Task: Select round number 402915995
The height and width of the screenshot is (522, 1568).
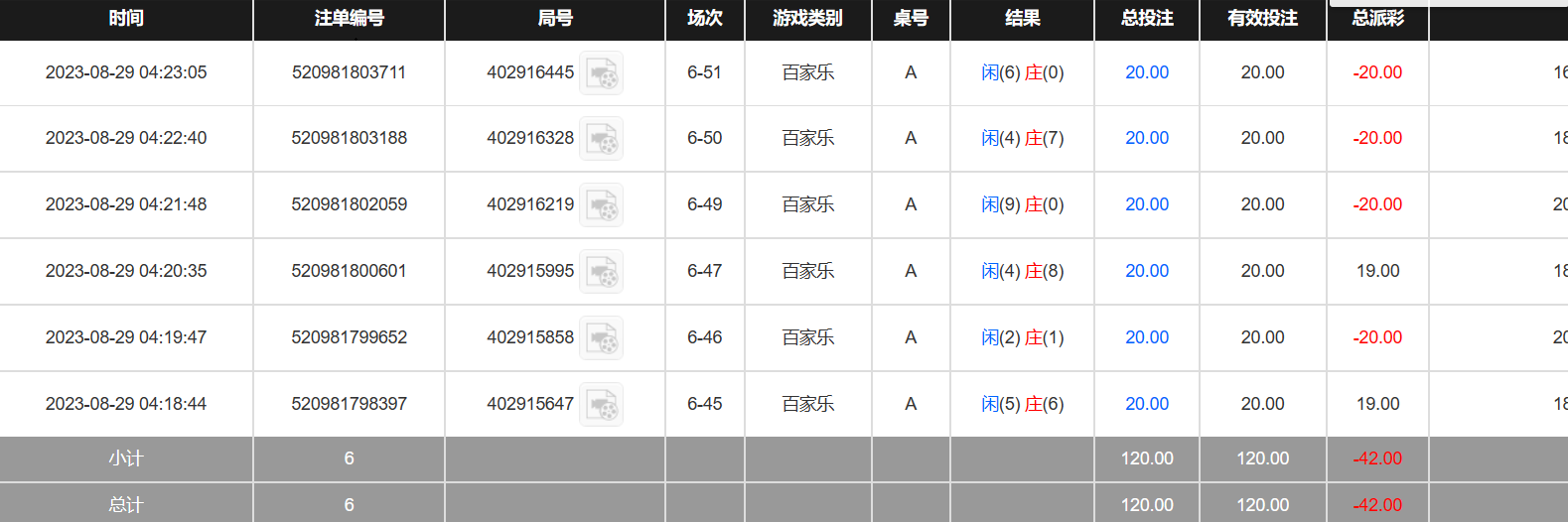Action: click(530, 271)
